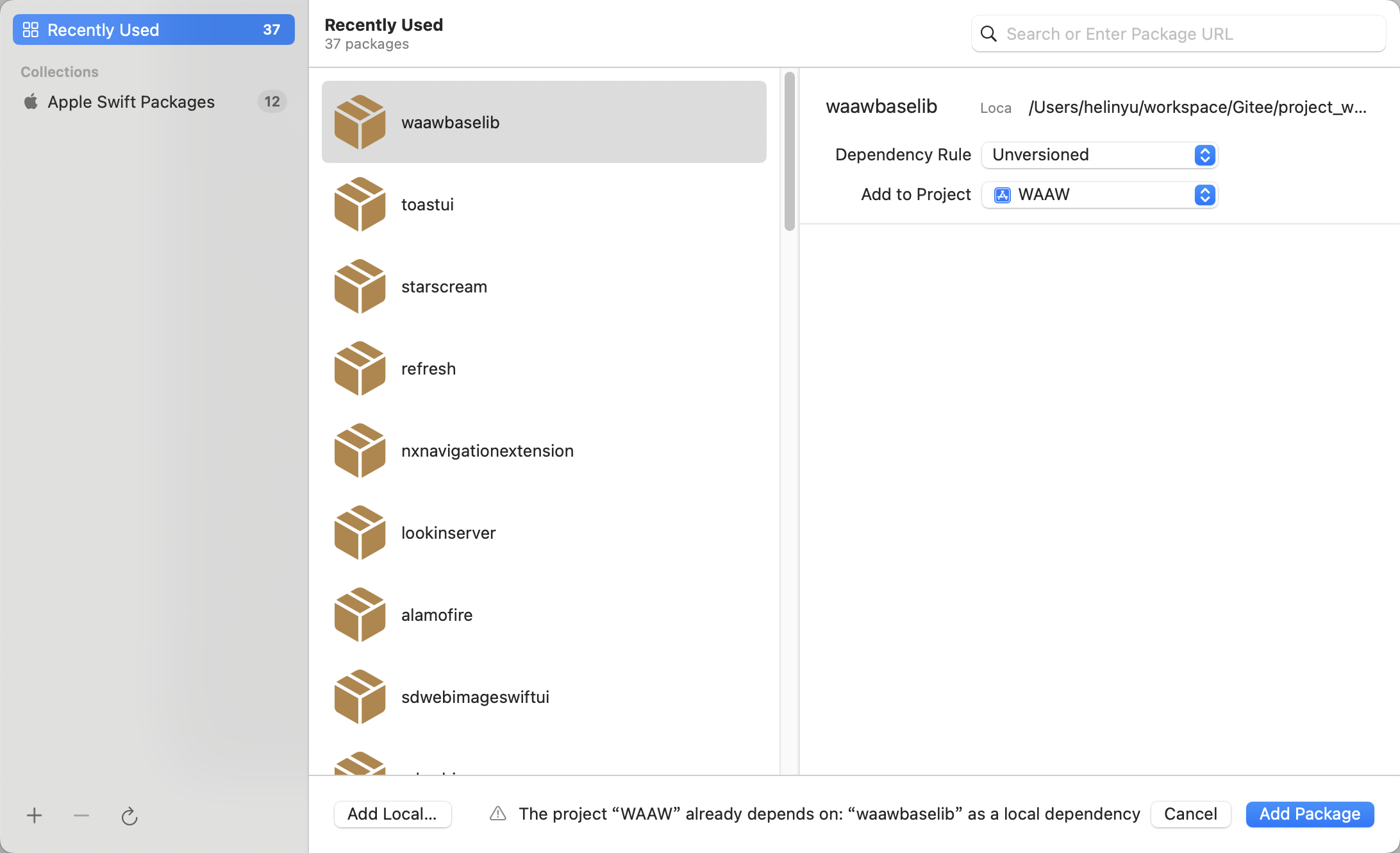Screen dimensions: 1400x853
Task: Click the Cancel button
Action: tap(1190, 814)
